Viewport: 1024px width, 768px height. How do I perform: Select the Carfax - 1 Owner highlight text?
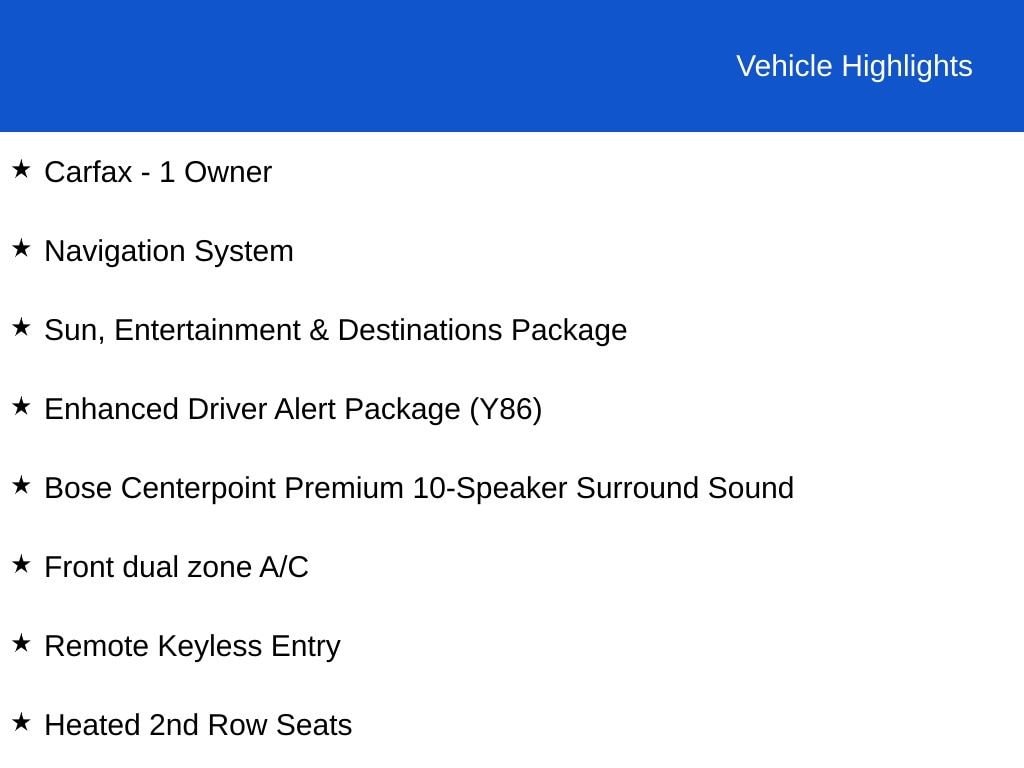coord(158,172)
